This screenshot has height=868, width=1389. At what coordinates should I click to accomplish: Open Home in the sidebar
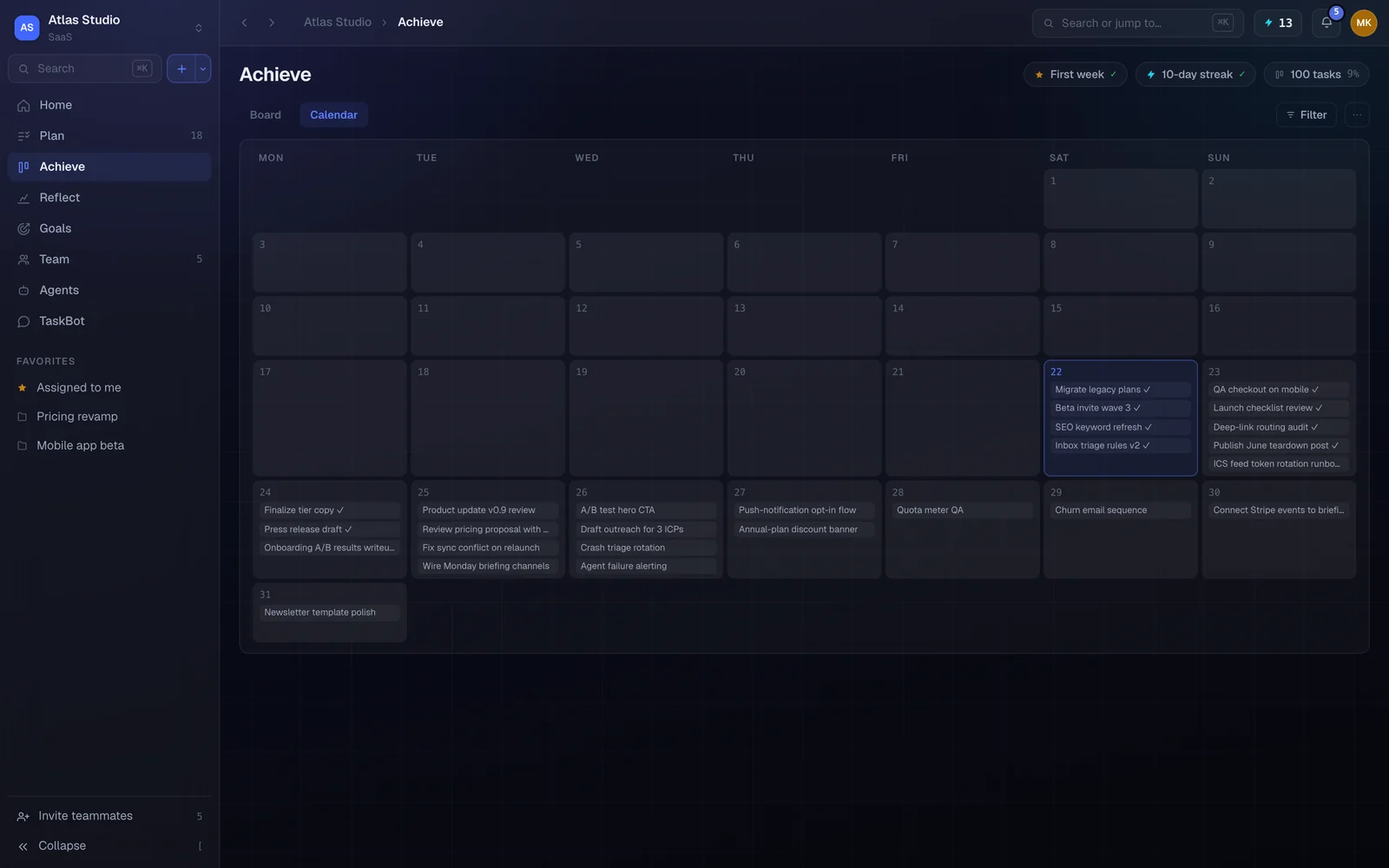tap(109, 105)
